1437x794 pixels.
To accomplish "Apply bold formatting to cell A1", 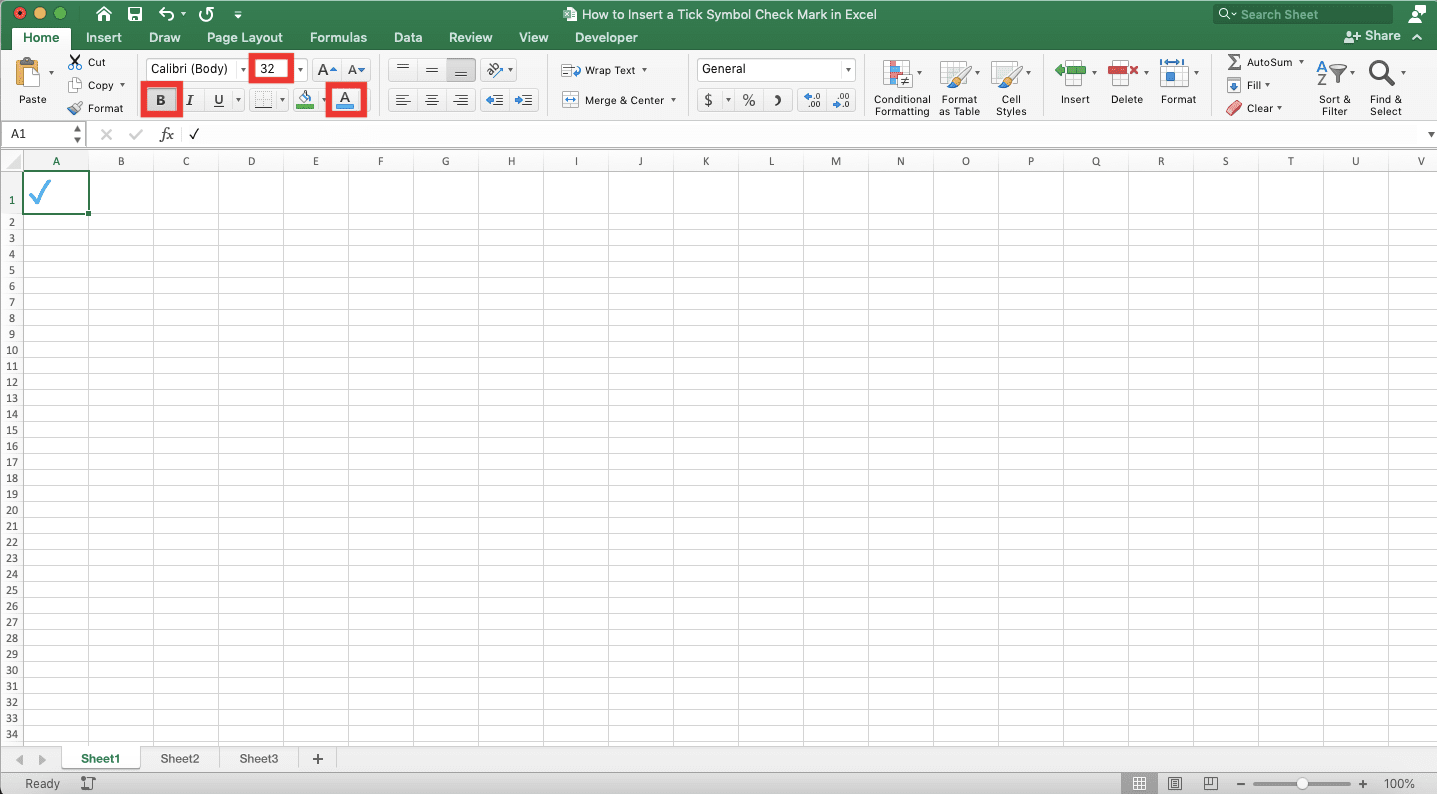I will [161, 100].
